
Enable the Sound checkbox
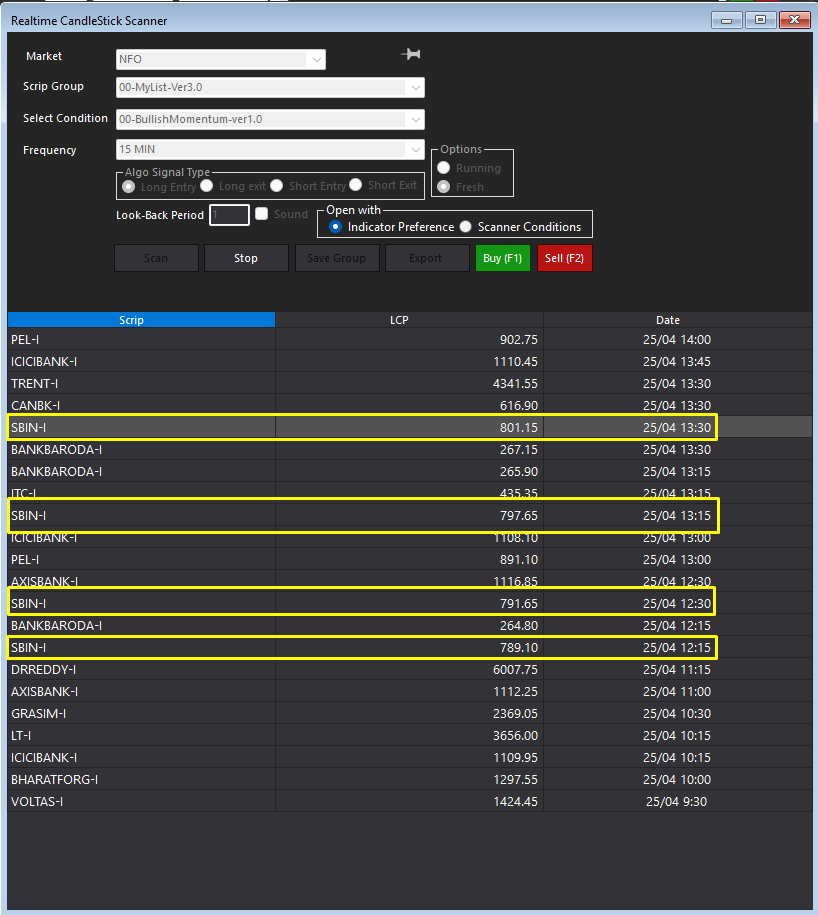pyautogui.click(x=261, y=214)
